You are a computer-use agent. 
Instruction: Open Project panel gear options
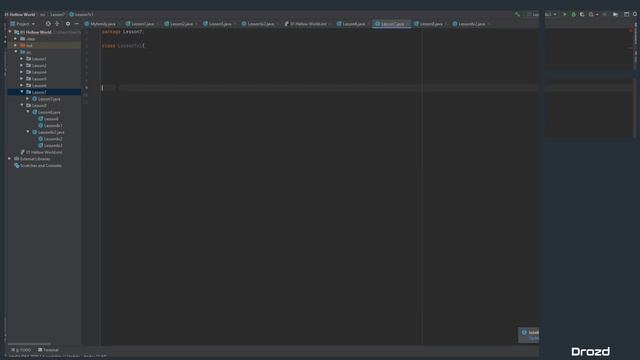pos(68,24)
